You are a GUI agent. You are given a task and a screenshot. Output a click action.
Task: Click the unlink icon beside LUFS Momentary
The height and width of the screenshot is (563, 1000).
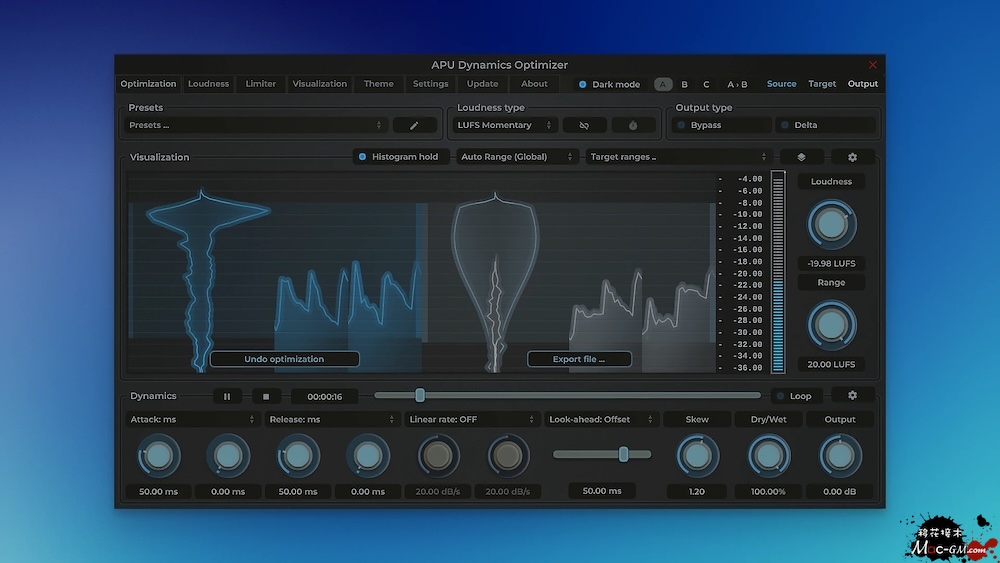coord(584,126)
